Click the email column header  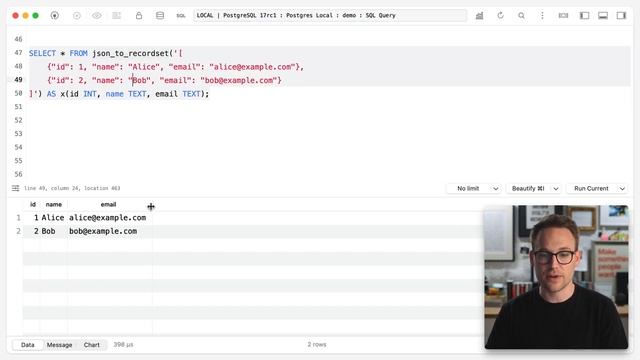pyautogui.click(x=109, y=204)
